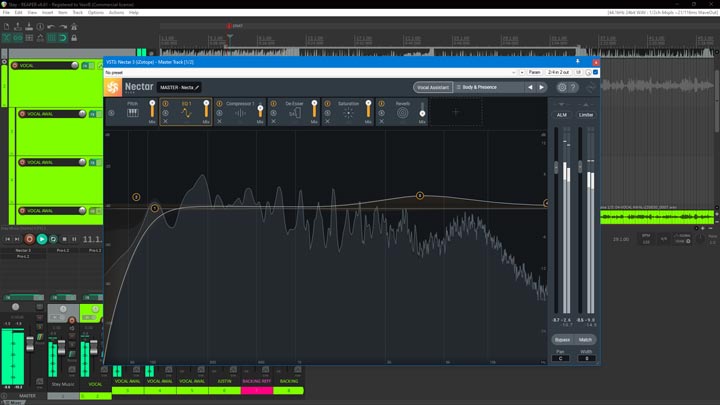
Task: Click REAPER undo arrow
Action: (51, 27)
